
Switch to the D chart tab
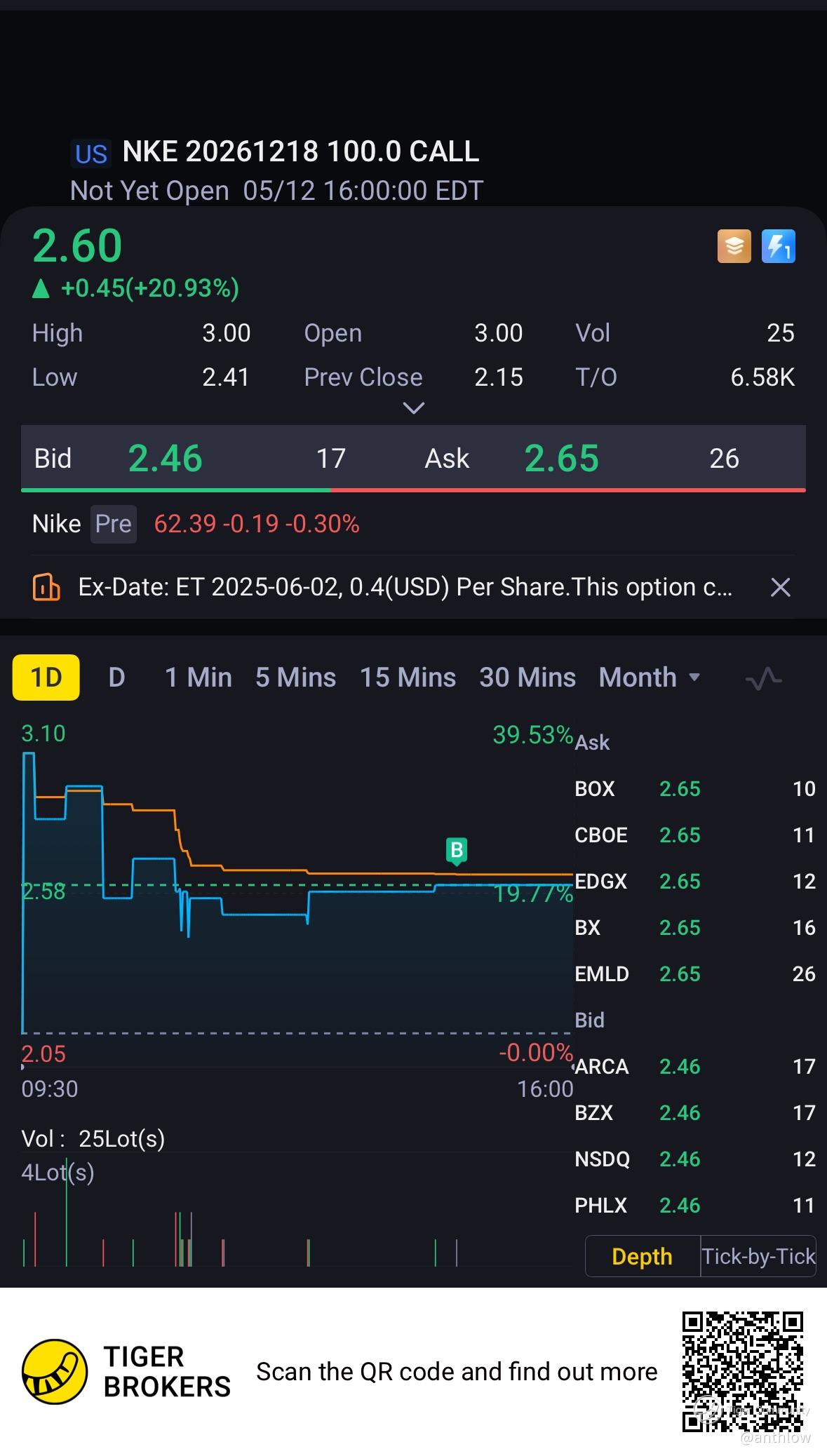(116, 678)
